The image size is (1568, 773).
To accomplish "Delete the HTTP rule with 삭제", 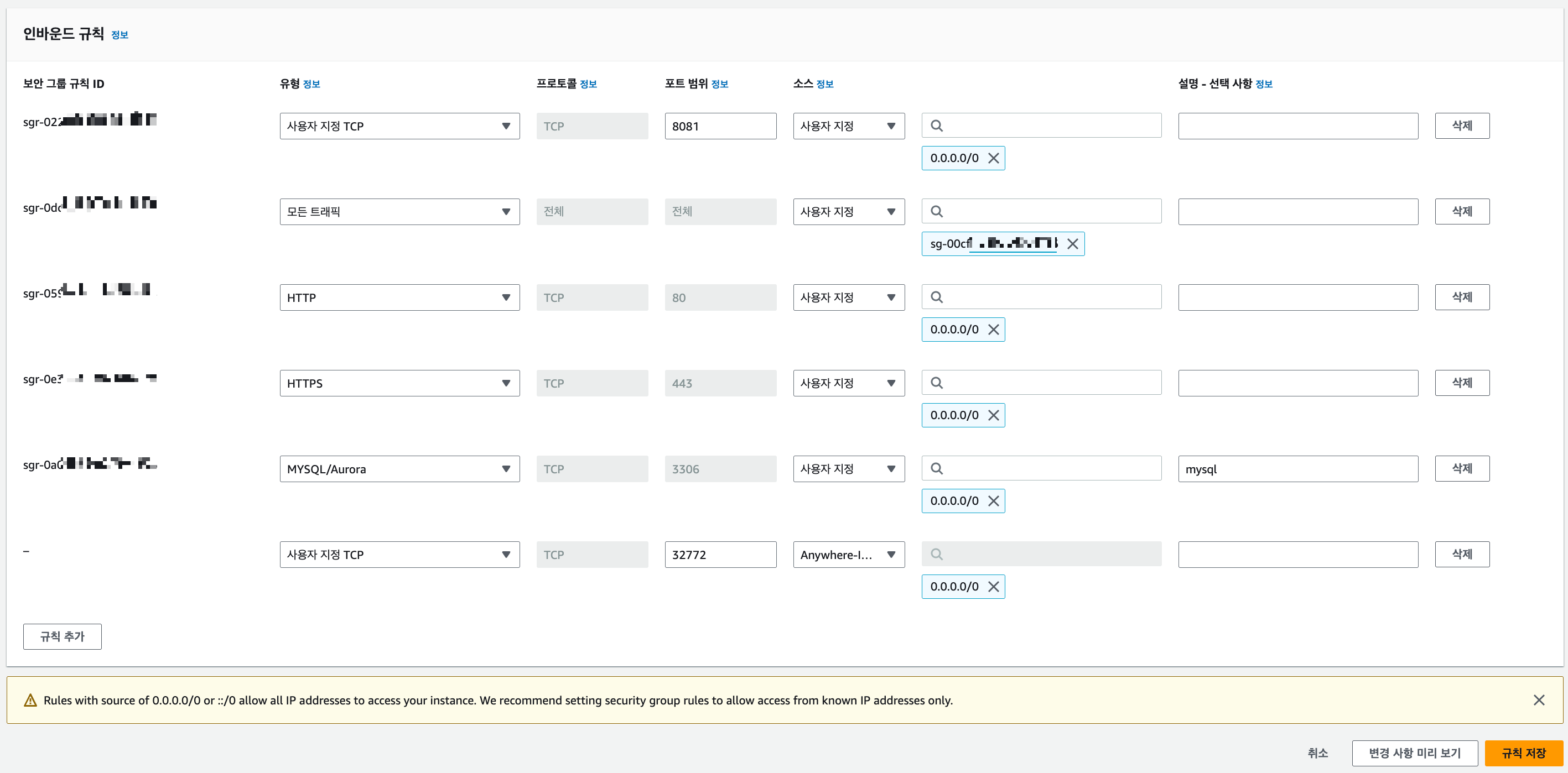I will click(1461, 297).
